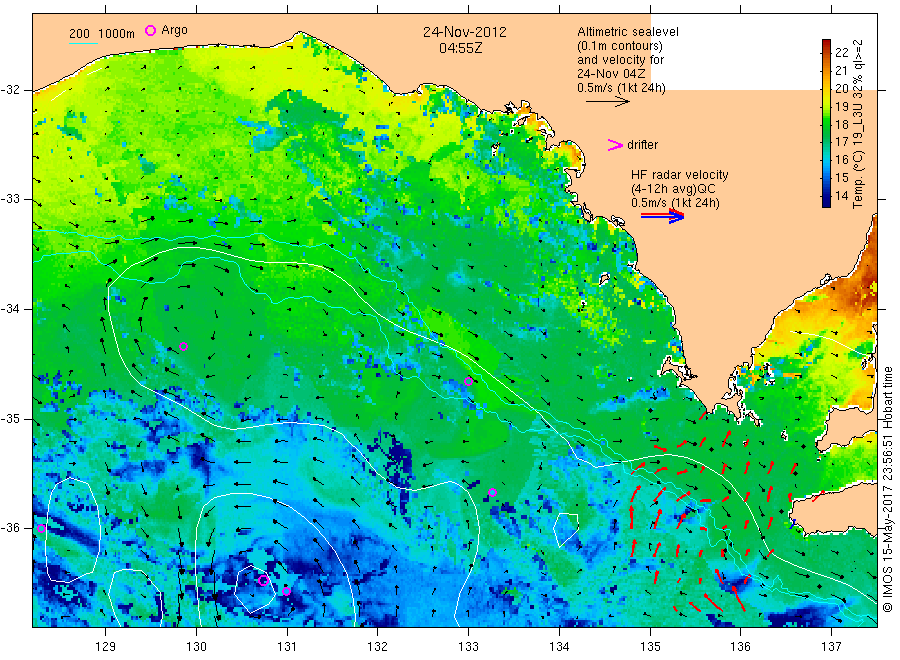
Task: Click the dark red top of temperature colorbar
Action: click(x=827, y=44)
